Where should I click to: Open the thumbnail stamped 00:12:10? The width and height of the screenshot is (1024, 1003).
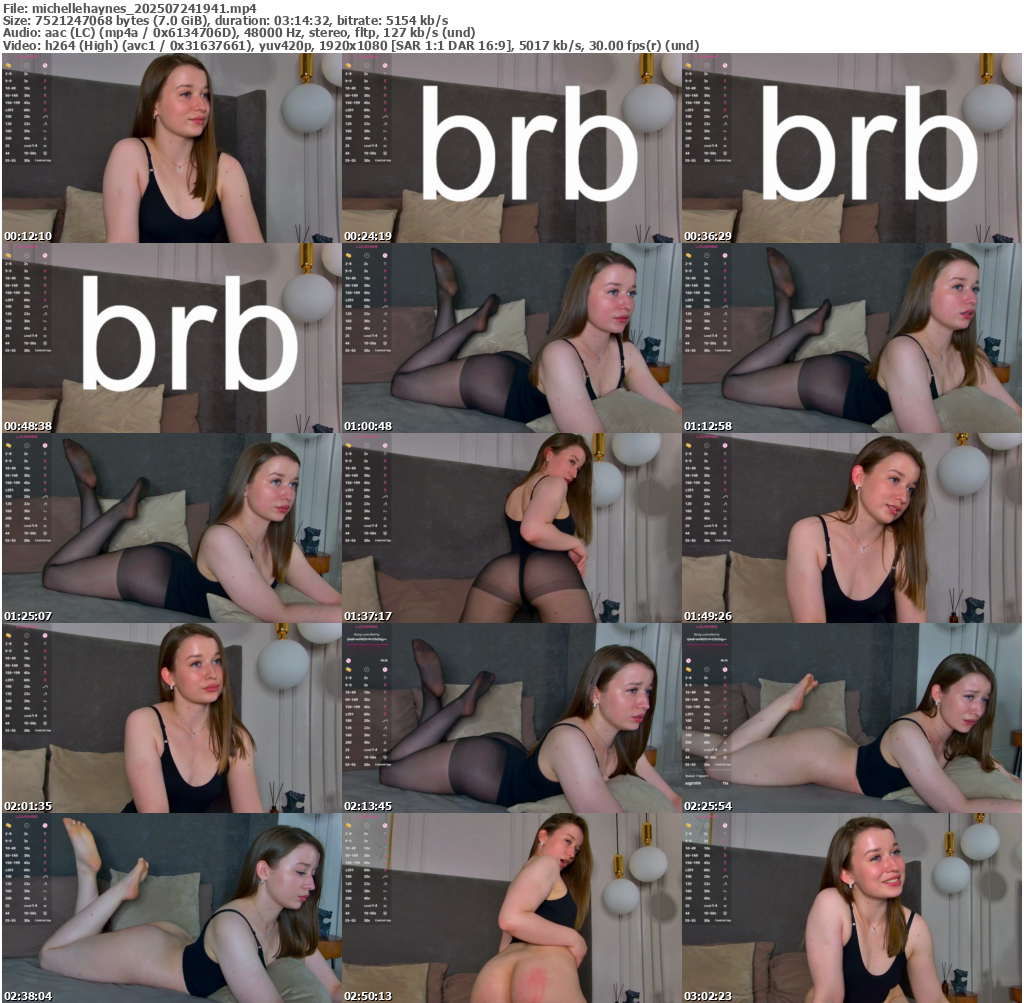click(x=171, y=148)
